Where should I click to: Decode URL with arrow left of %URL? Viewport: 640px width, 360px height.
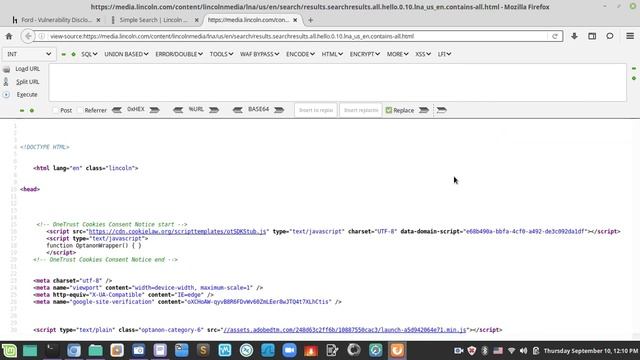pos(178,110)
